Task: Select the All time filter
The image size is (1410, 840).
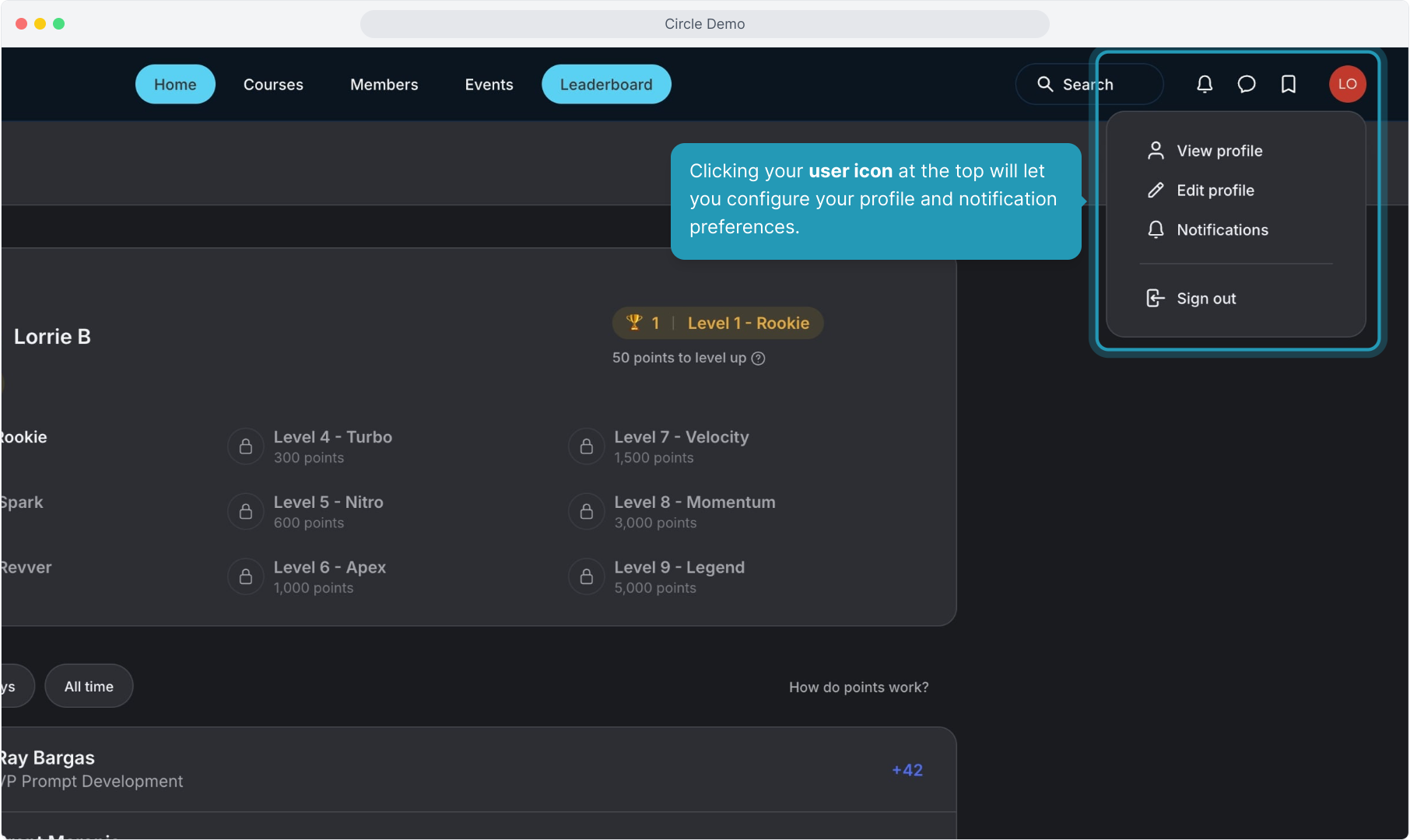Action: point(89,686)
